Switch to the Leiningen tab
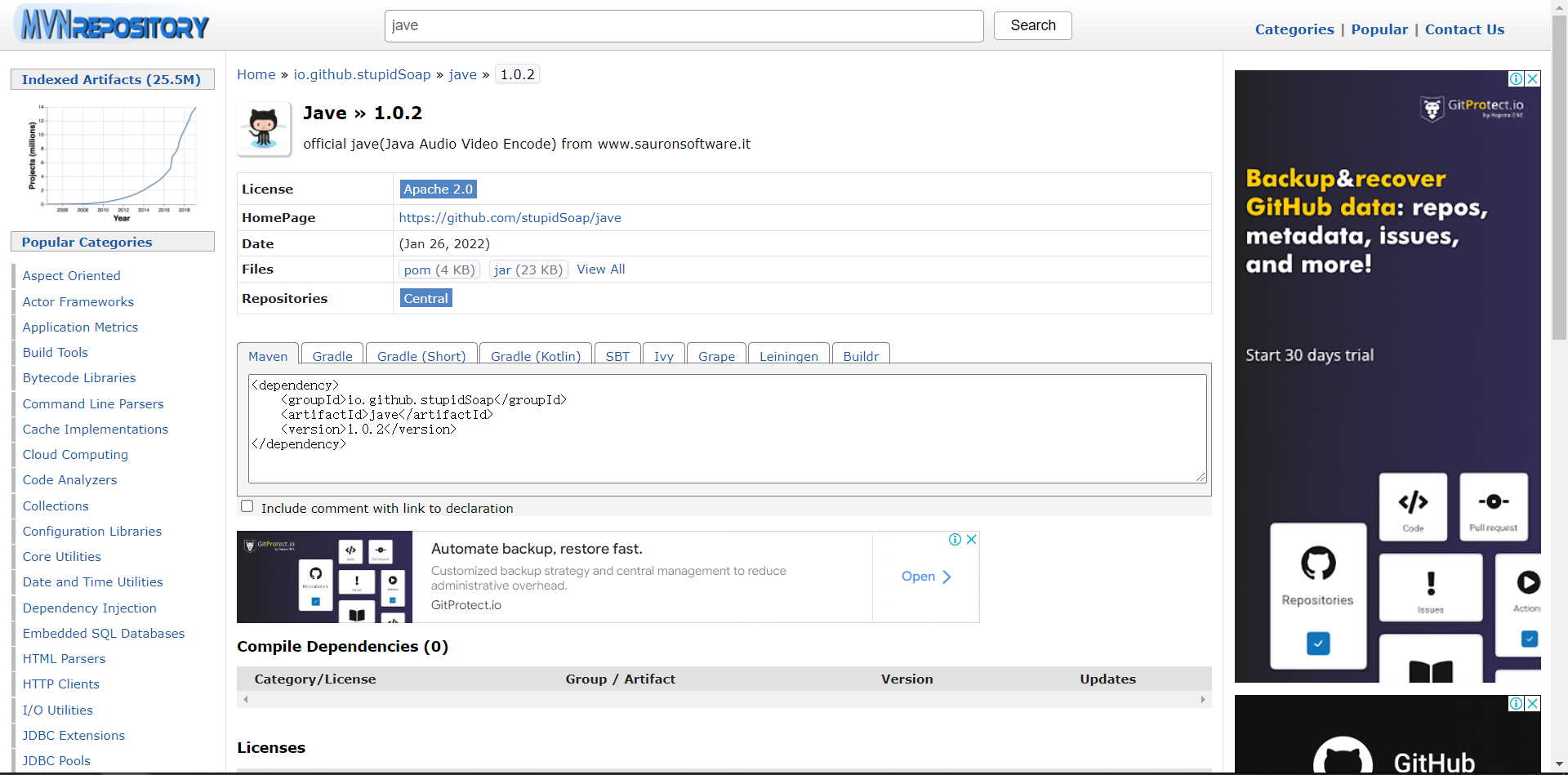Image resolution: width=1568 pixels, height=775 pixels. click(789, 356)
